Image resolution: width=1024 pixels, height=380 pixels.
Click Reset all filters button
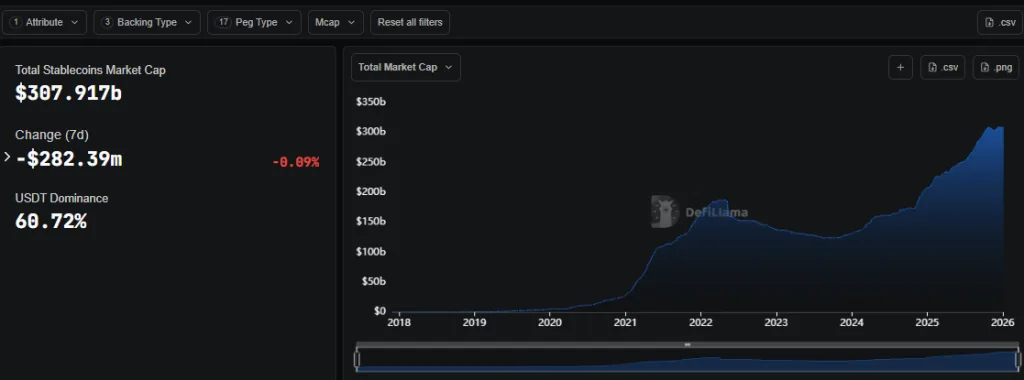410,22
